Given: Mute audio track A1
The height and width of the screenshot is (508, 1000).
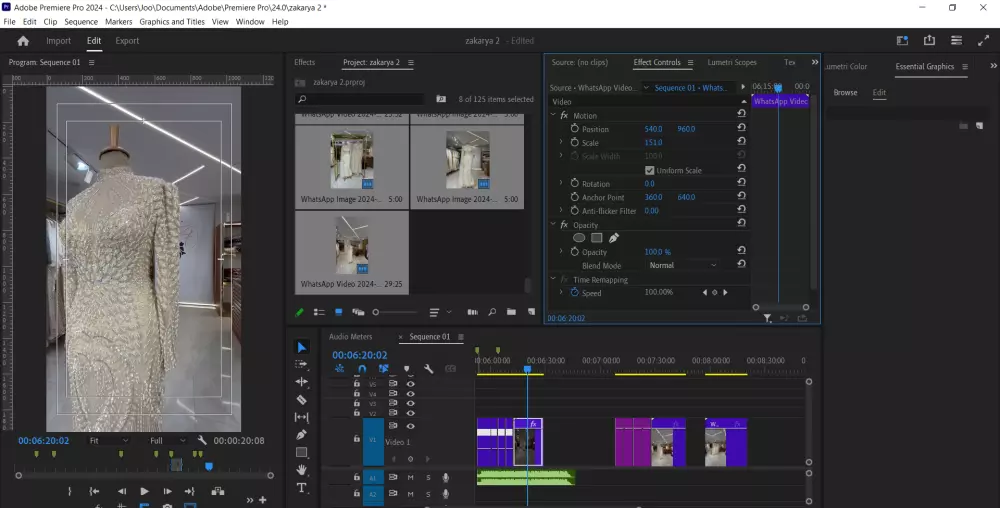Looking at the screenshot, I should pos(410,478).
